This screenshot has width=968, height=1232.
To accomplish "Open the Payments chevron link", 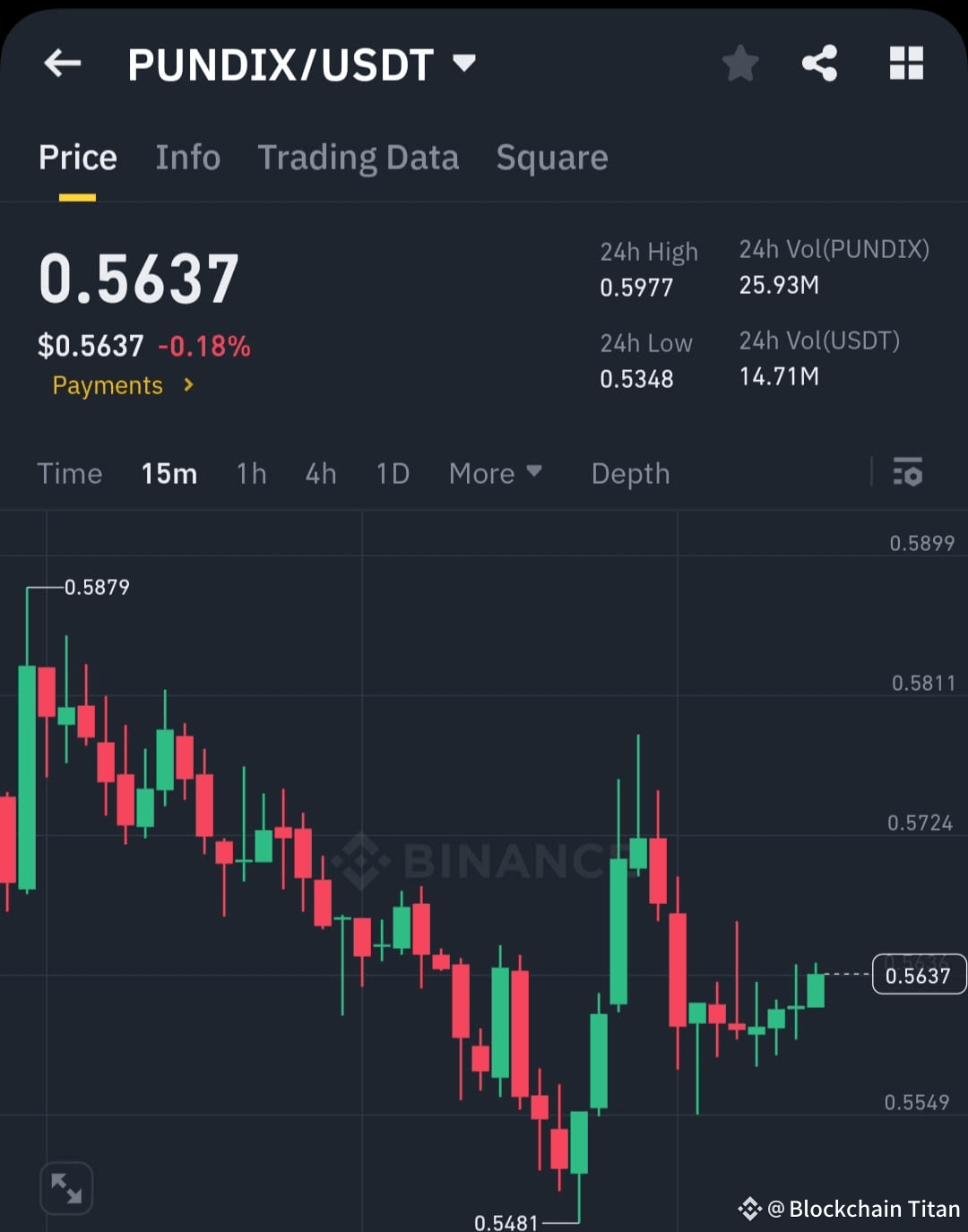I will 124,385.
